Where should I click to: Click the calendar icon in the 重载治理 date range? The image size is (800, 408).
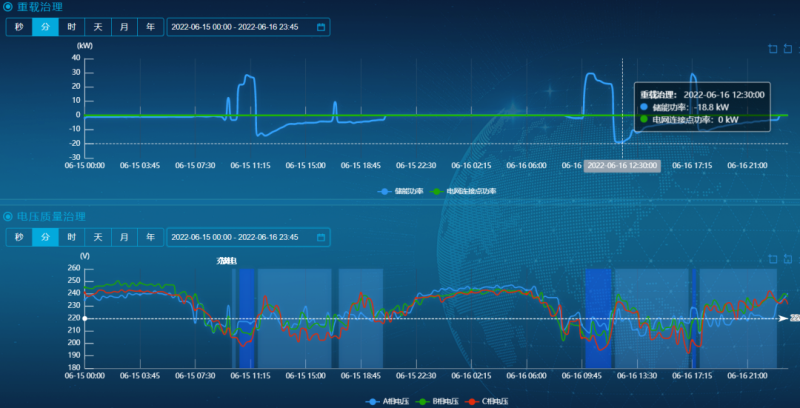point(321,27)
